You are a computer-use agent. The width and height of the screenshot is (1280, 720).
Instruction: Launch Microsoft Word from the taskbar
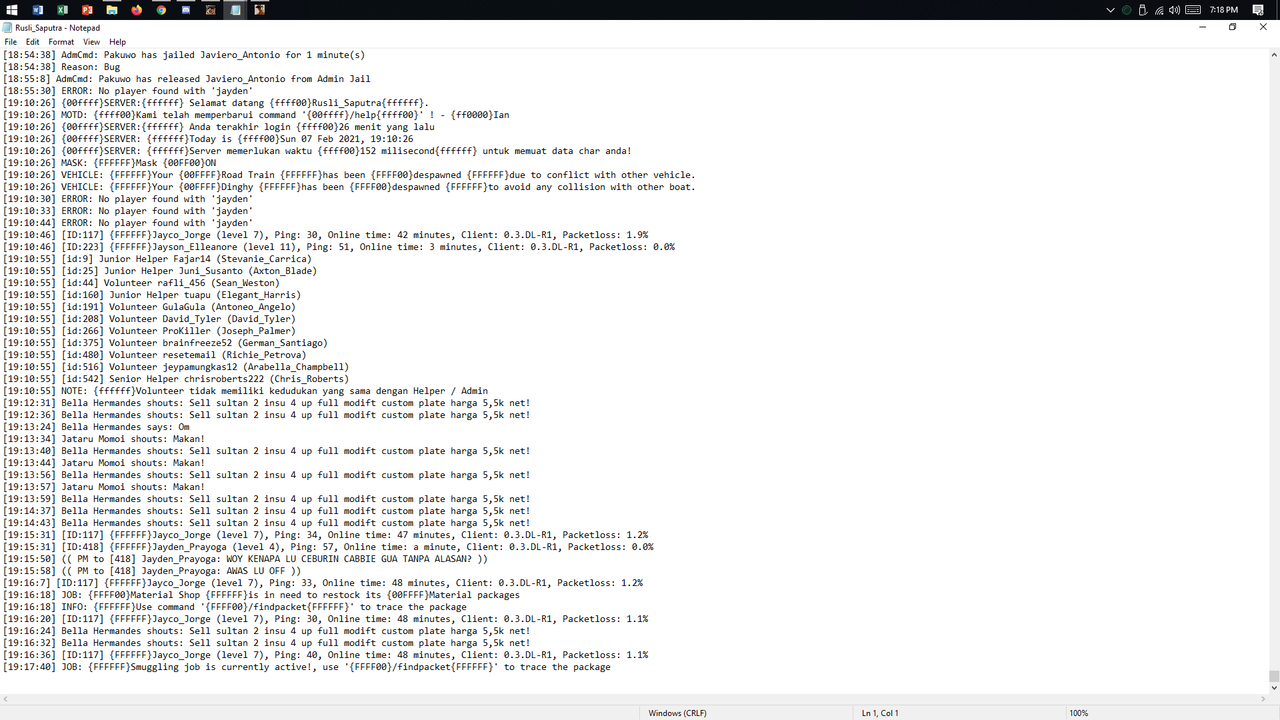(x=38, y=9)
